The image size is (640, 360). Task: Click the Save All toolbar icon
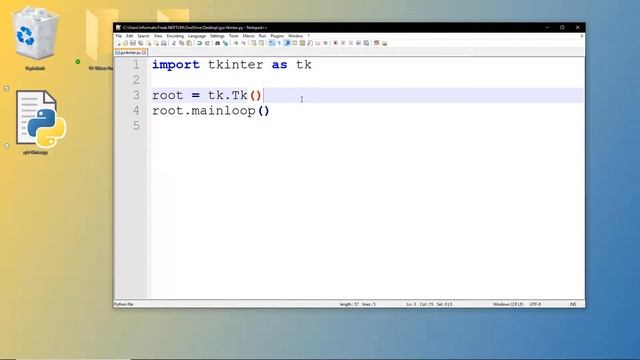(x=141, y=43)
